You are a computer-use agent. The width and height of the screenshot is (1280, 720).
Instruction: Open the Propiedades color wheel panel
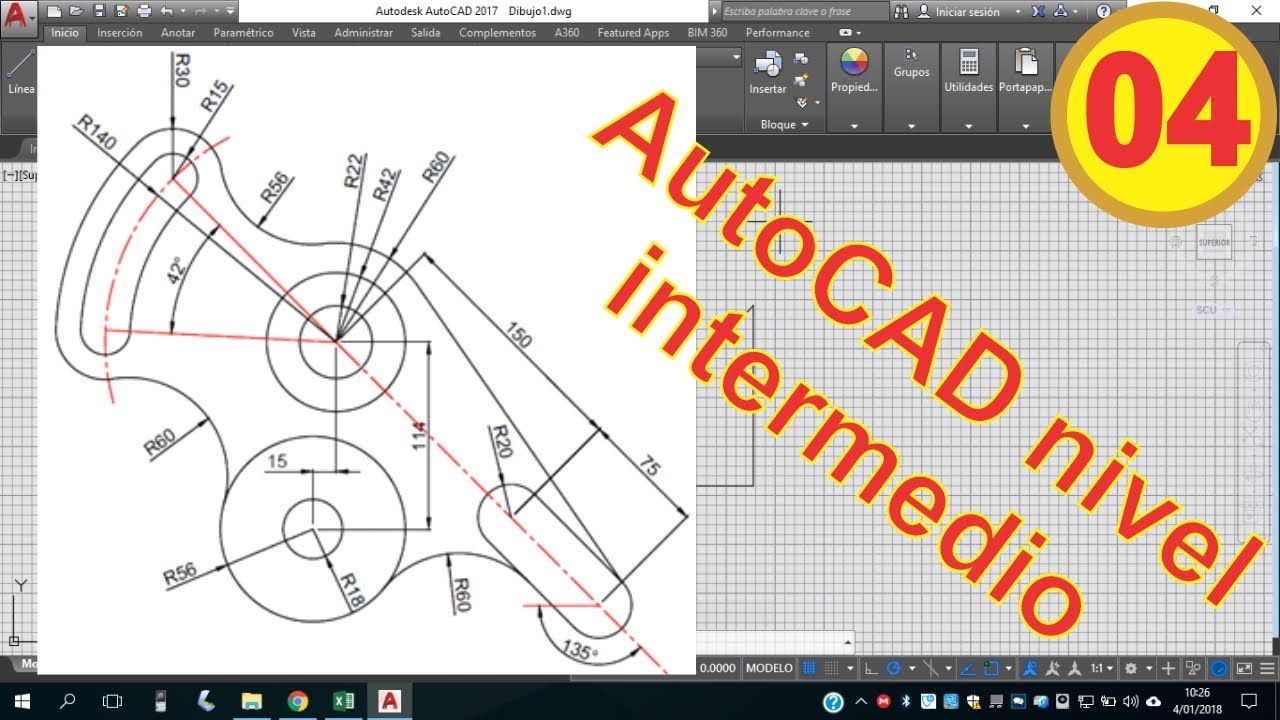854,70
